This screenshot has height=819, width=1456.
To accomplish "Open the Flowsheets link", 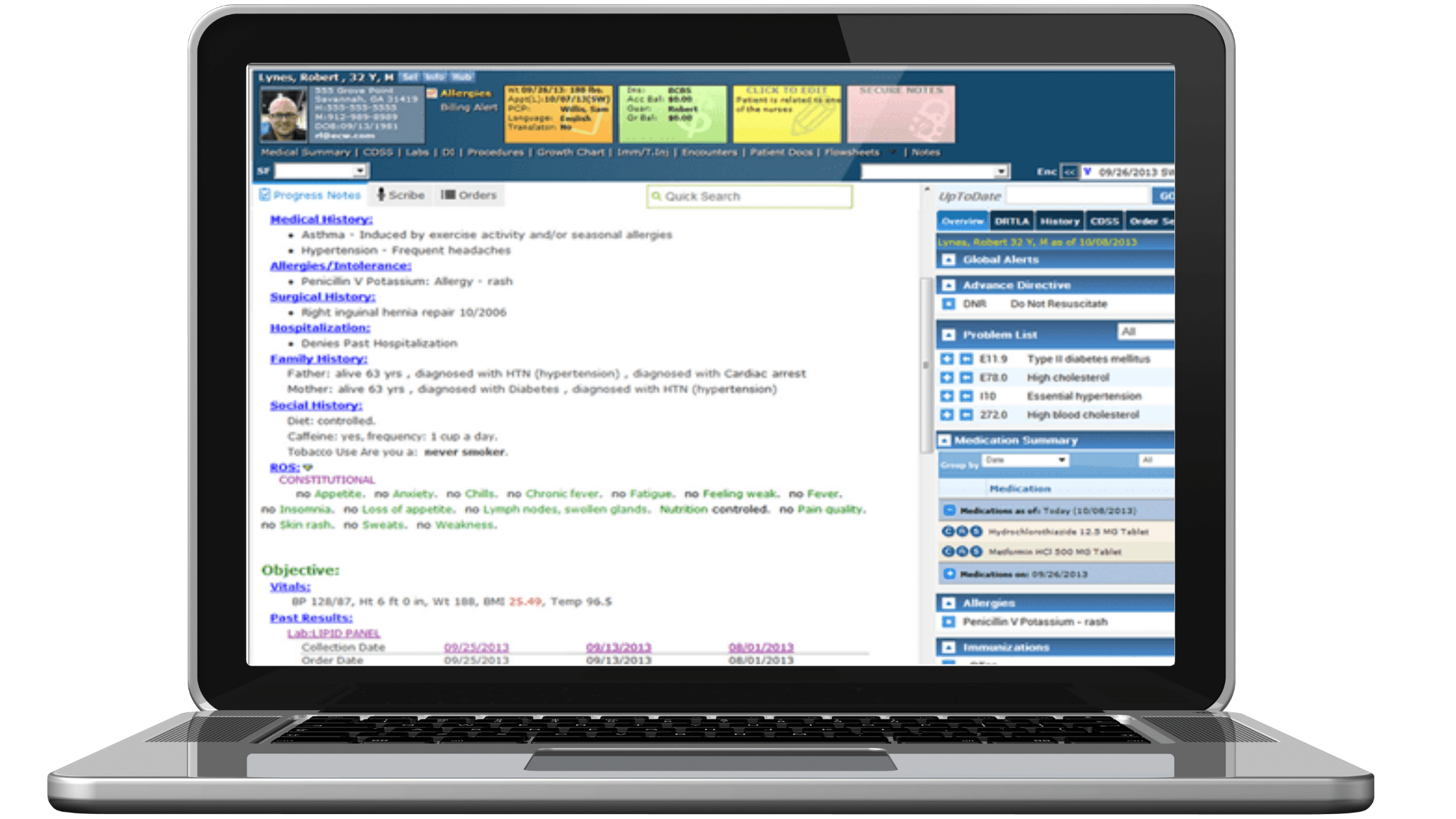I will point(852,152).
